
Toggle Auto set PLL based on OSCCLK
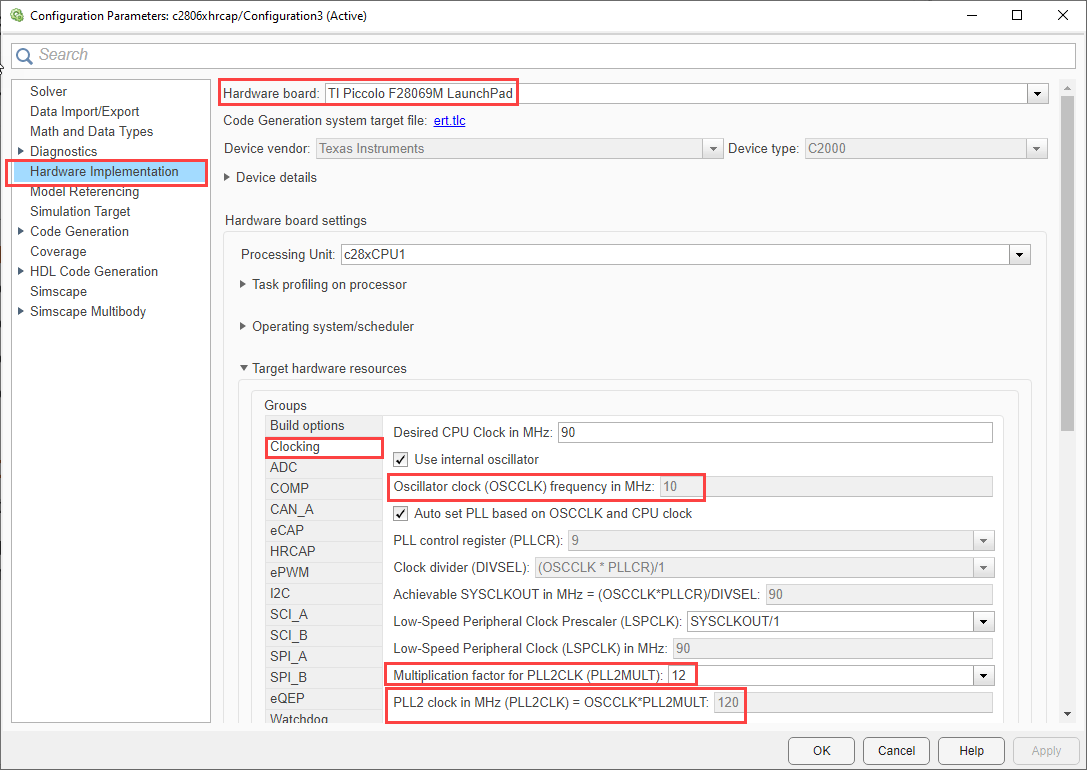tap(400, 513)
